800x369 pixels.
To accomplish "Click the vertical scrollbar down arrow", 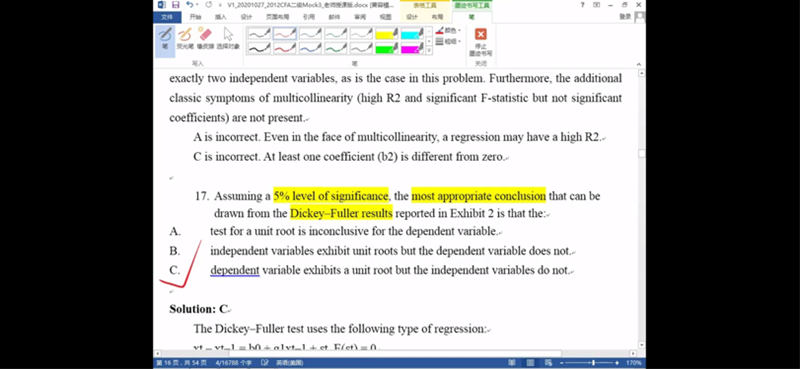I will [x=641, y=345].
